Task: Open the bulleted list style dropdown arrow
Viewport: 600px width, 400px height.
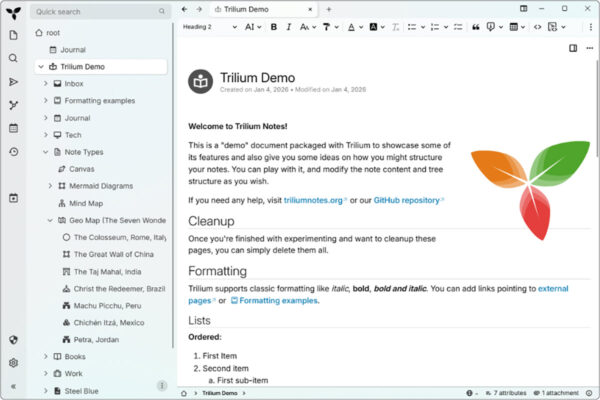Action: 423,27
